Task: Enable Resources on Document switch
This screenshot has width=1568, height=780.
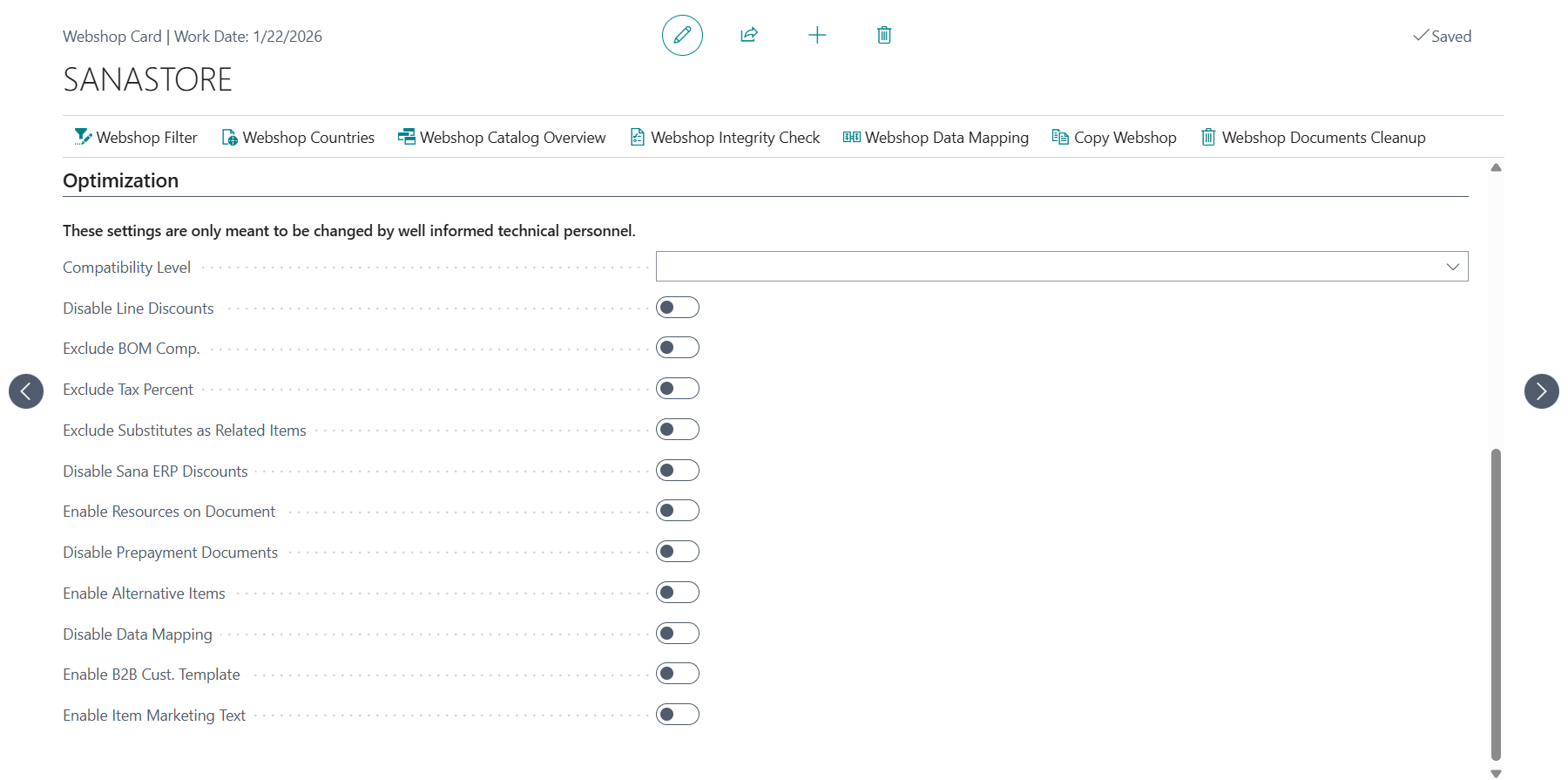Action: pos(678,511)
